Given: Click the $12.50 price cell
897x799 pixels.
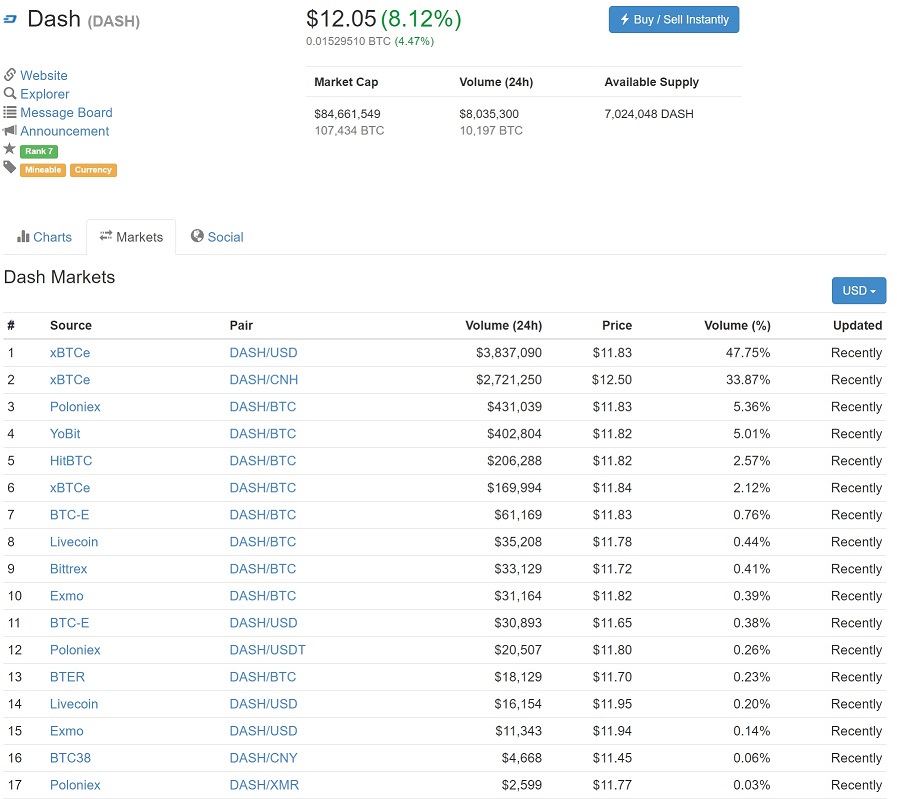Looking at the screenshot, I should coord(612,380).
